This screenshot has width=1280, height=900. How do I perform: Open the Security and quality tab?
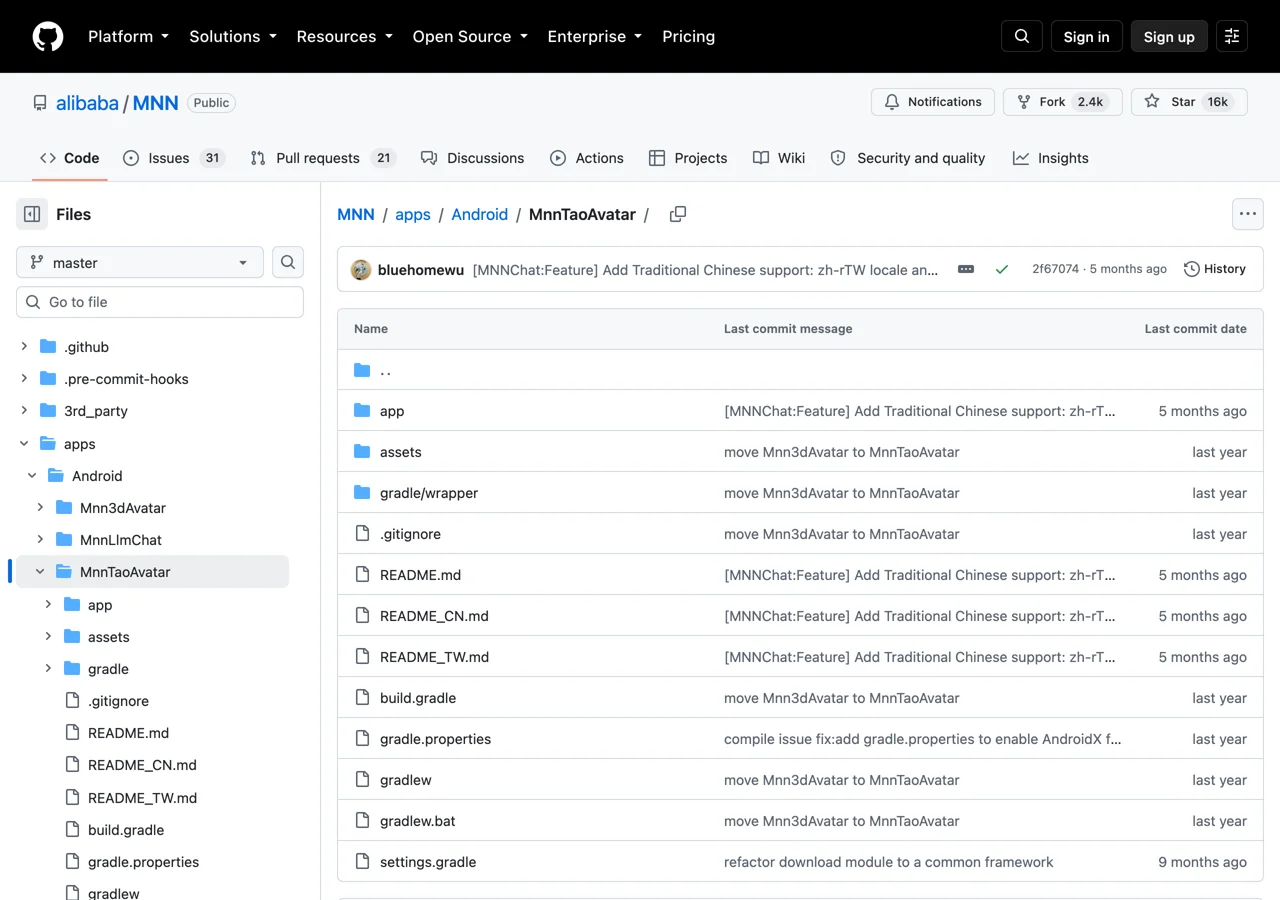[908, 158]
